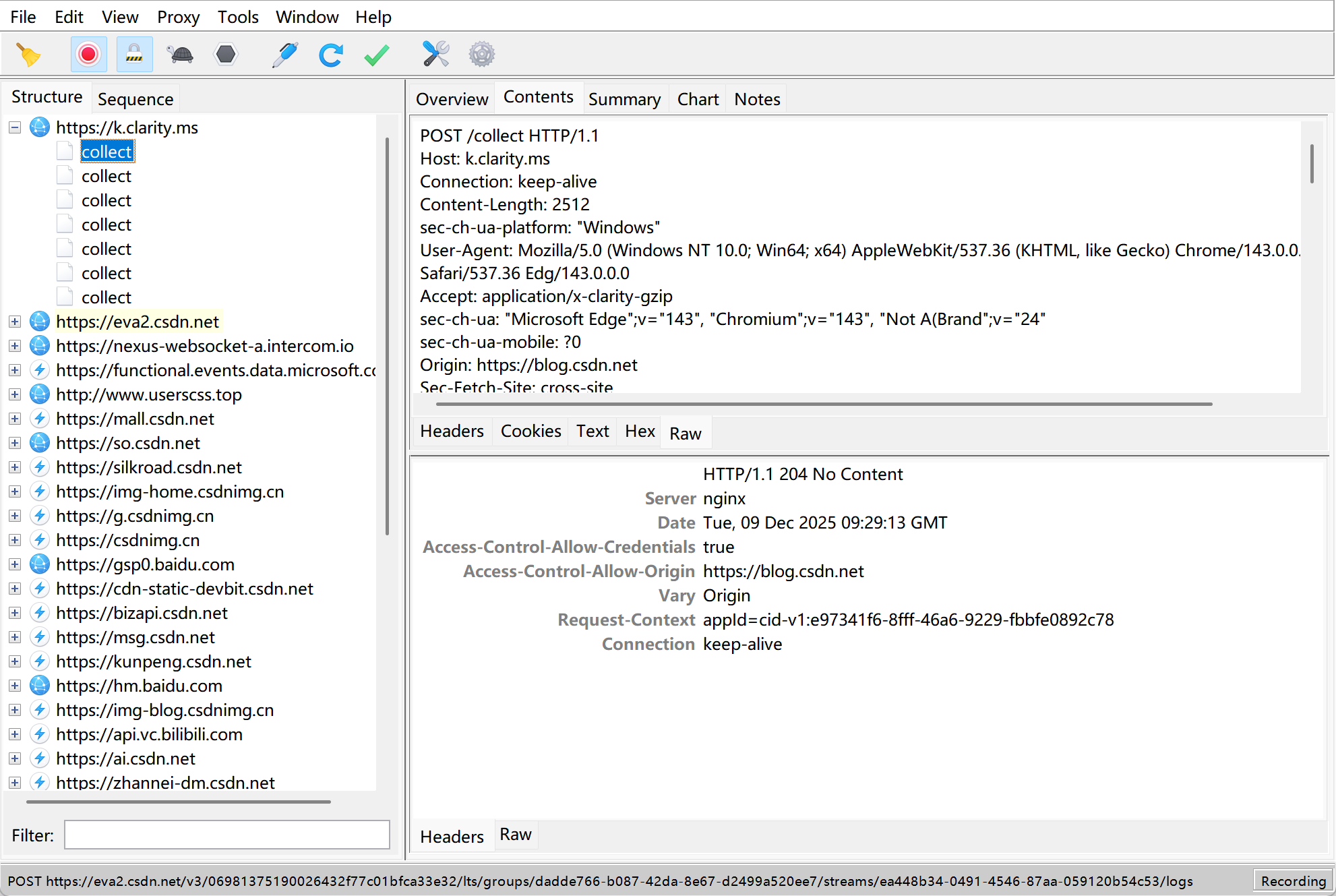The height and width of the screenshot is (896, 1336).
Task: Expand the https://mall.csdn.net node
Action: pos(15,419)
